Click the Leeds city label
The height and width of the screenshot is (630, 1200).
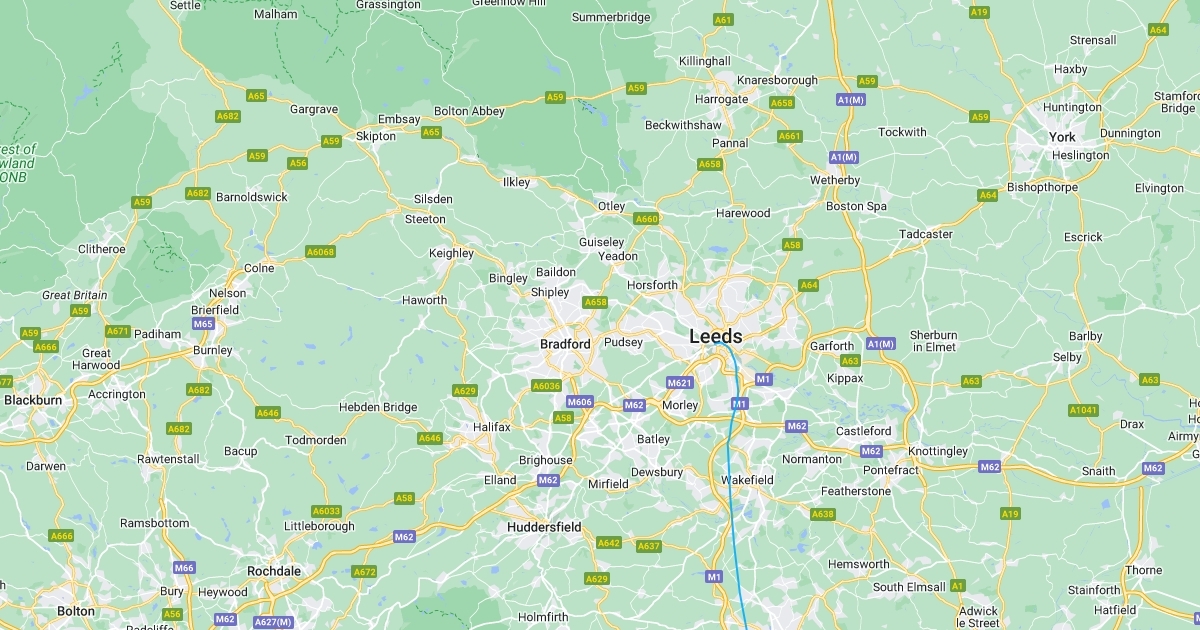(716, 337)
